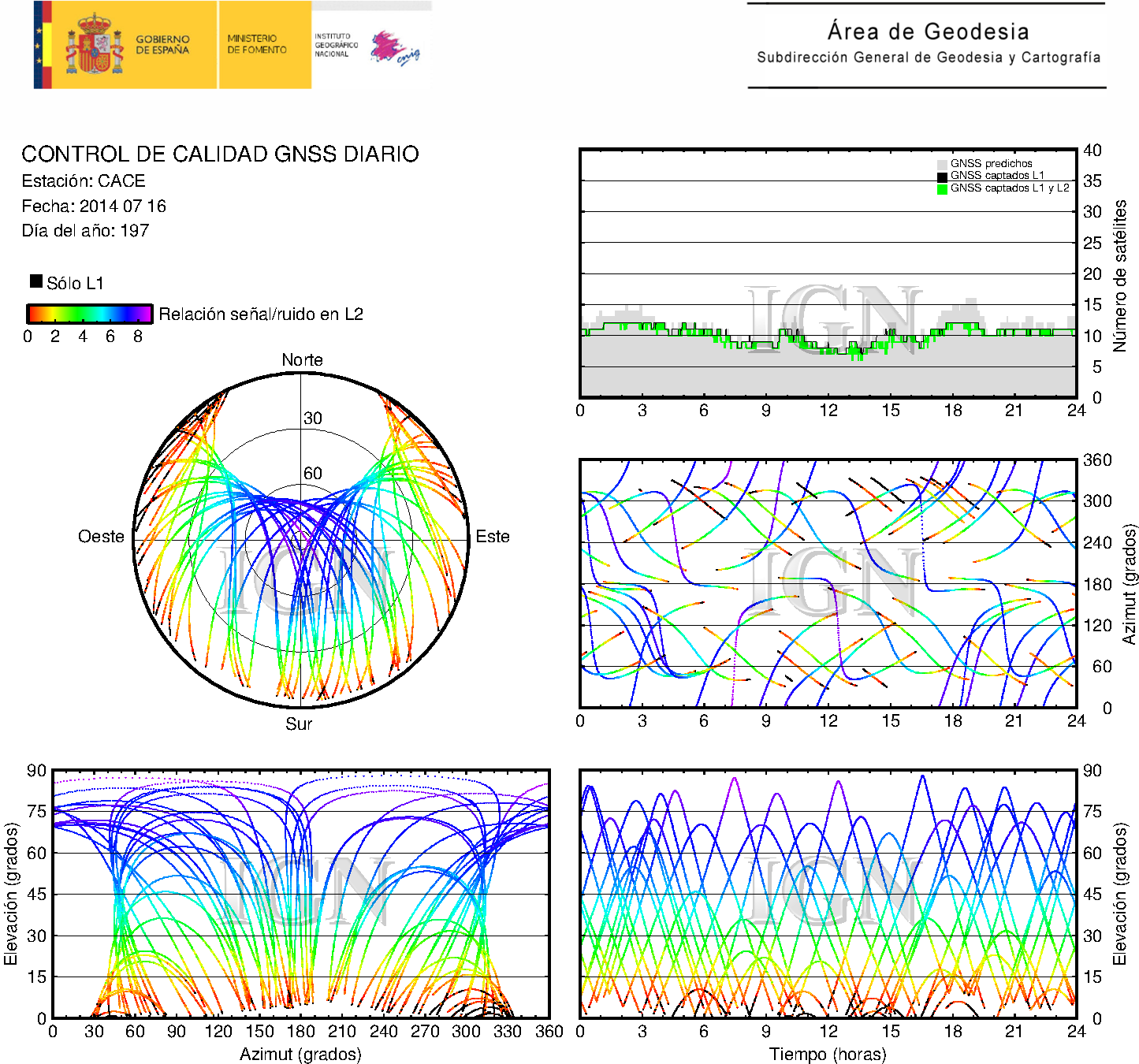
Task: Select the black Sólo L1 legend square
Action: [36, 281]
